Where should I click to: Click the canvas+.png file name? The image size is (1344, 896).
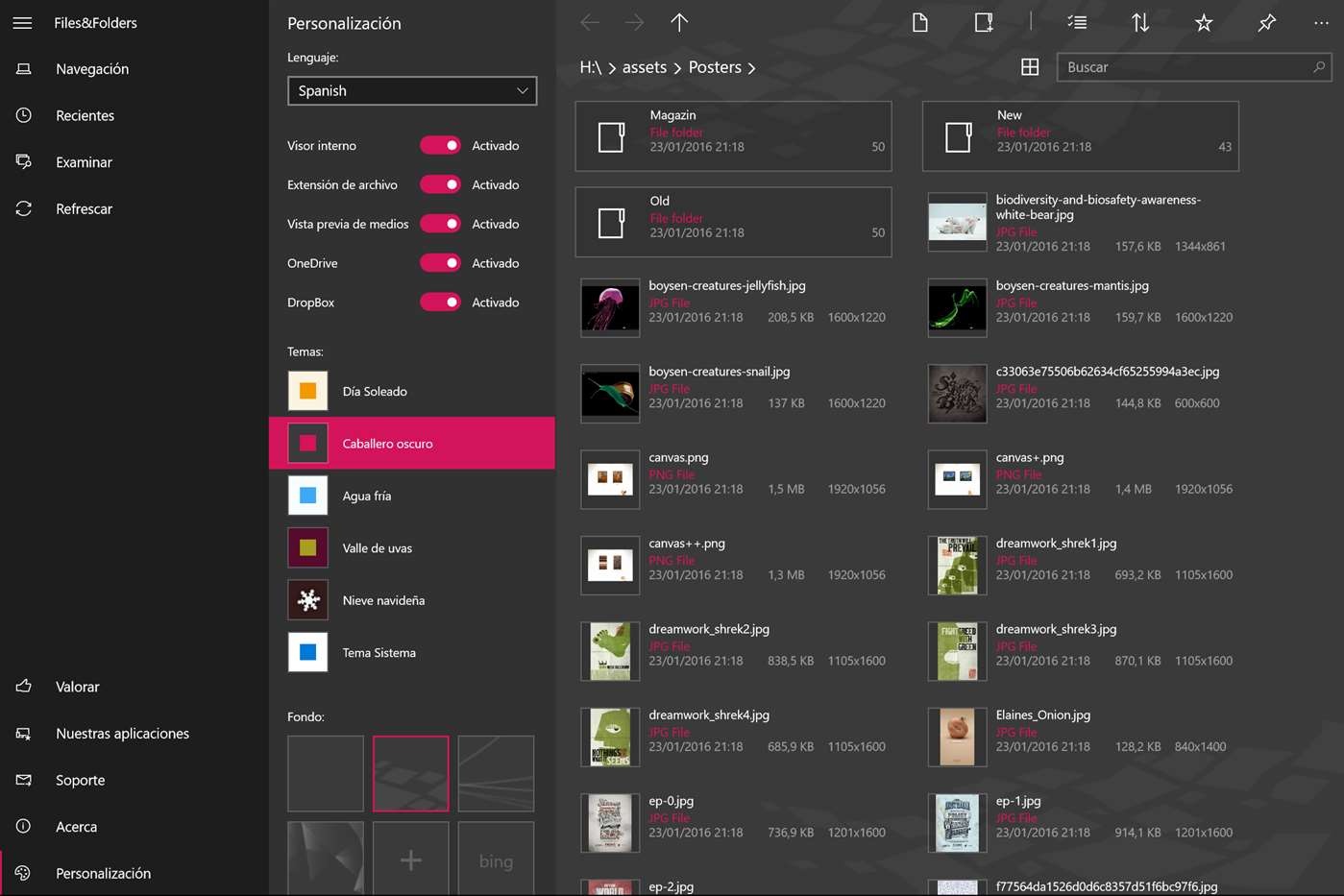(1030, 457)
